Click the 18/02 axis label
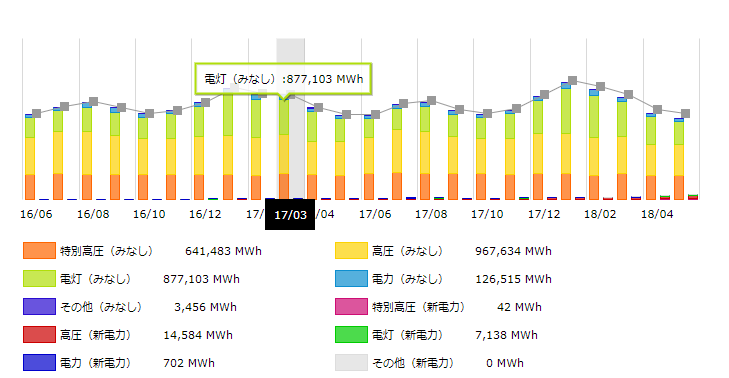 click(x=600, y=214)
